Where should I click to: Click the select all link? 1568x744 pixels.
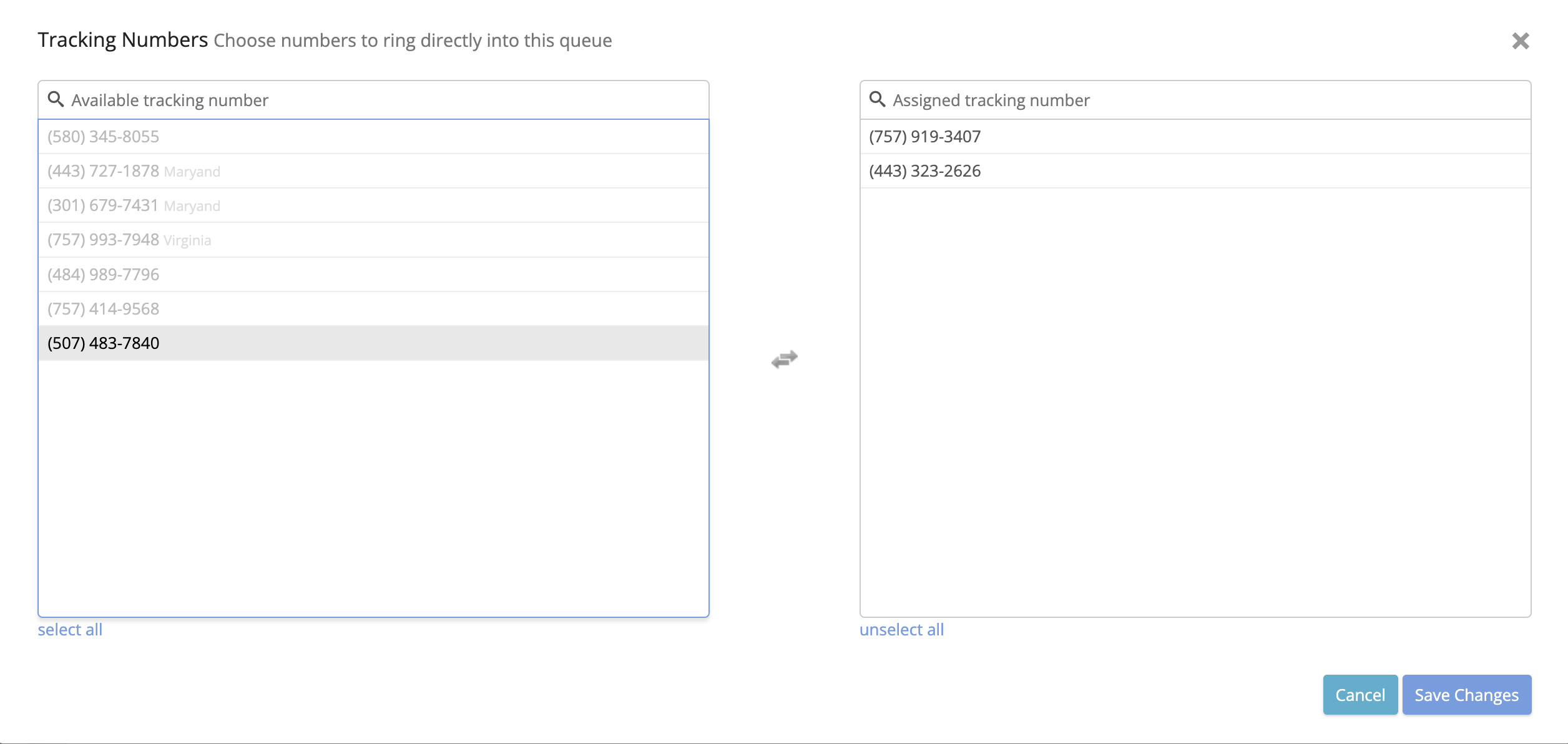(x=70, y=629)
